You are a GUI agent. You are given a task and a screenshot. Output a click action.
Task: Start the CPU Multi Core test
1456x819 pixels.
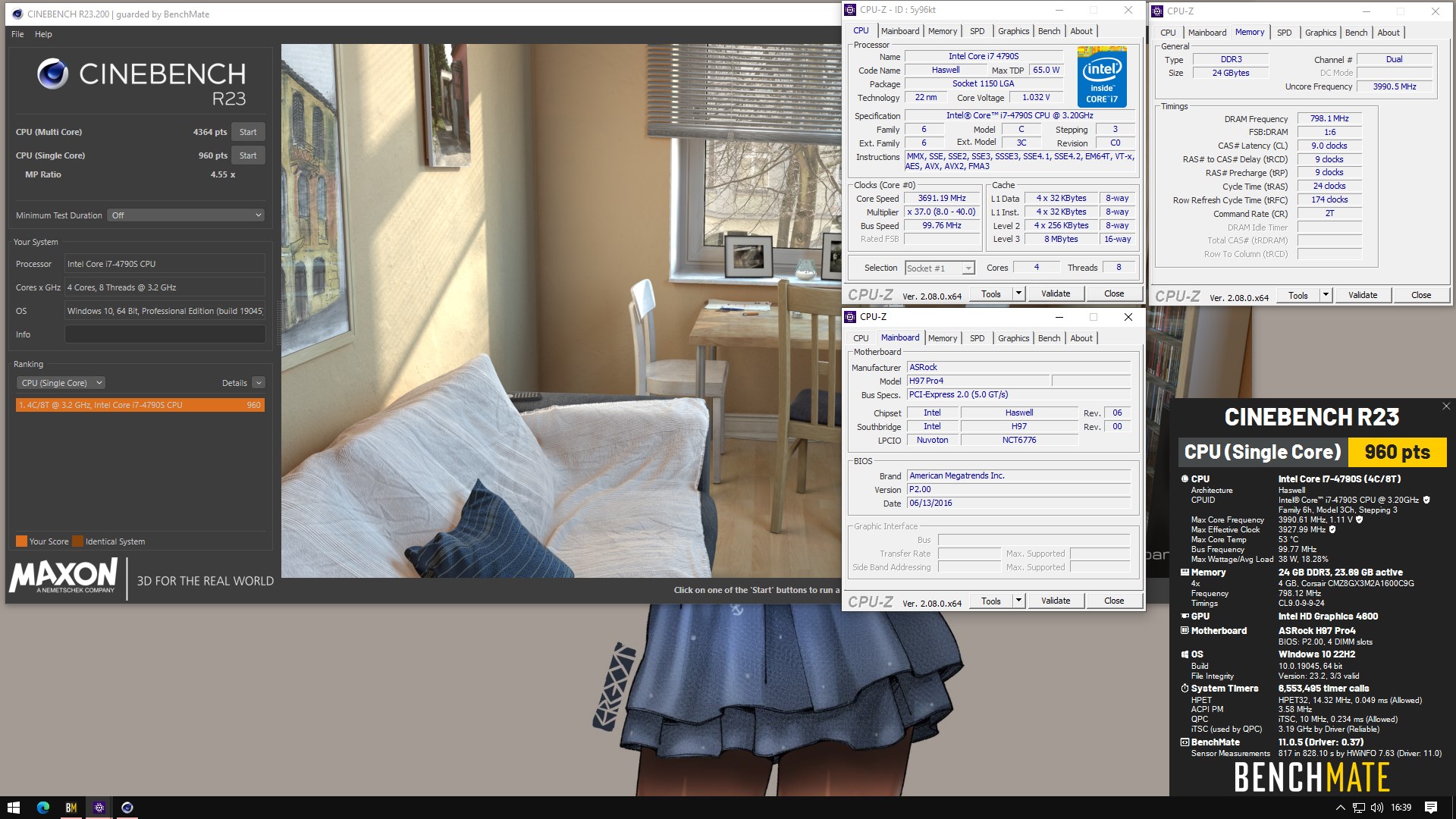[x=248, y=132]
